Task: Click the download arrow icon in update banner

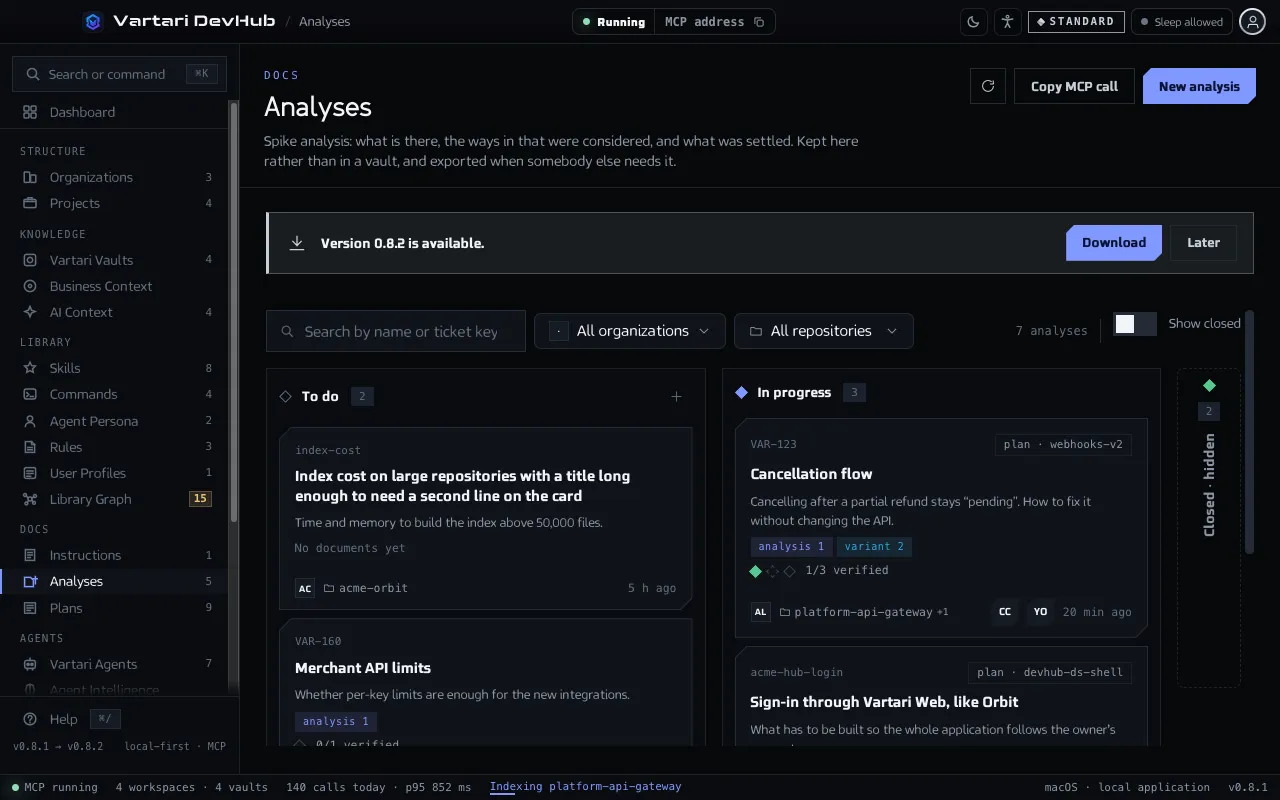Action: click(x=297, y=243)
